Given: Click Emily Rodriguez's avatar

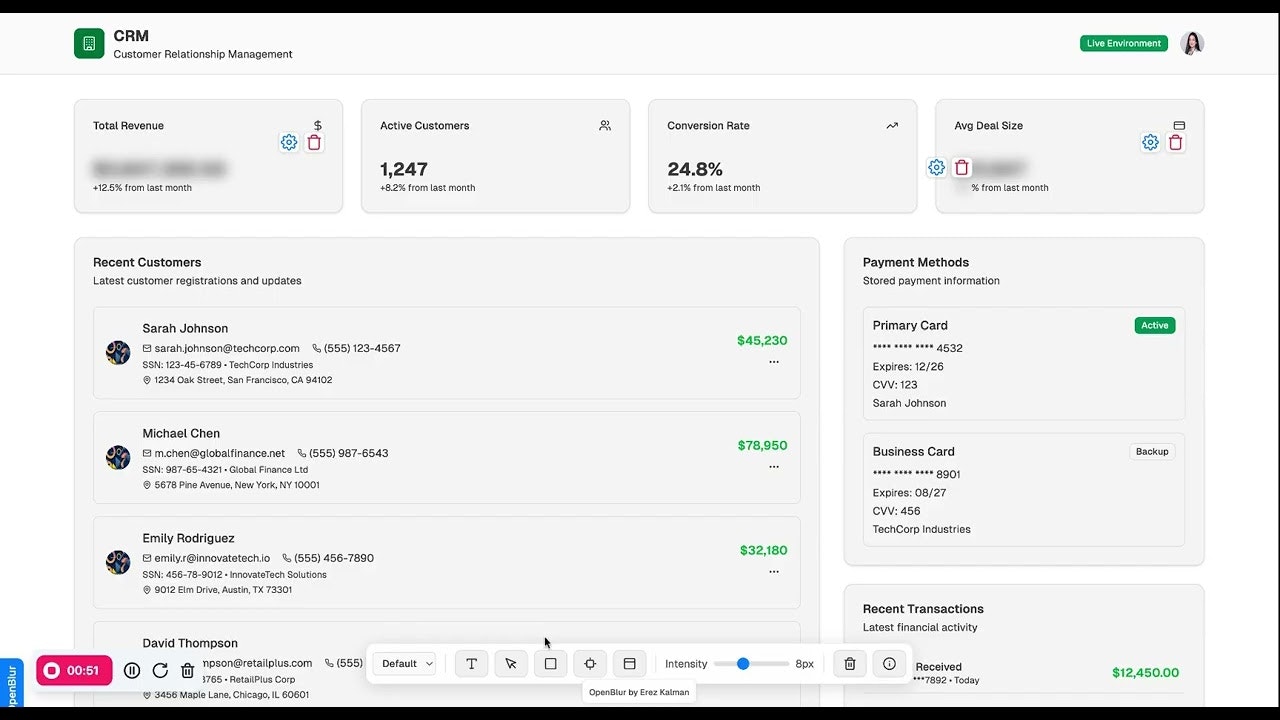Looking at the screenshot, I should tap(118, 562).
